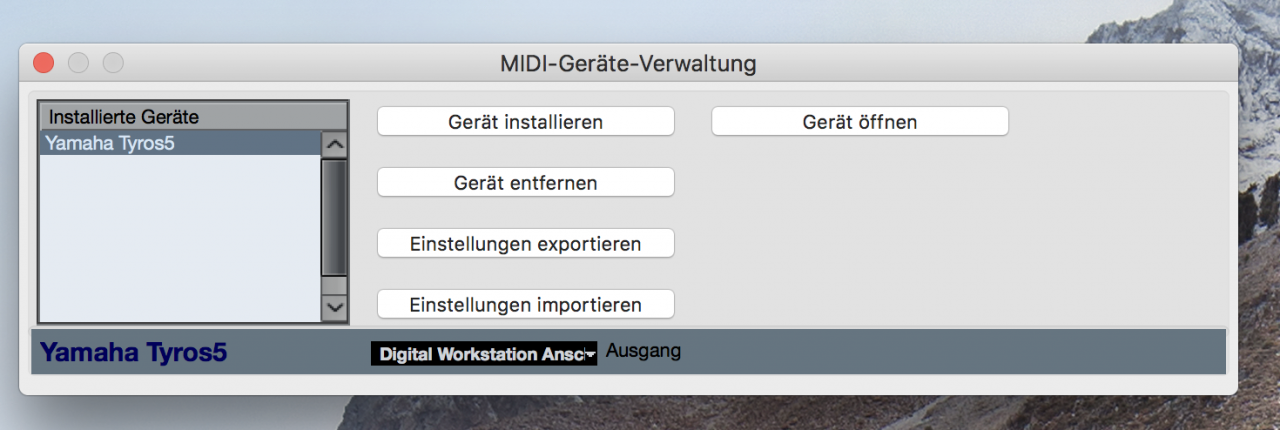Click Einstellungen importieren
Viewport: 1280px width, 430px height.
click(x=526, y=304)
